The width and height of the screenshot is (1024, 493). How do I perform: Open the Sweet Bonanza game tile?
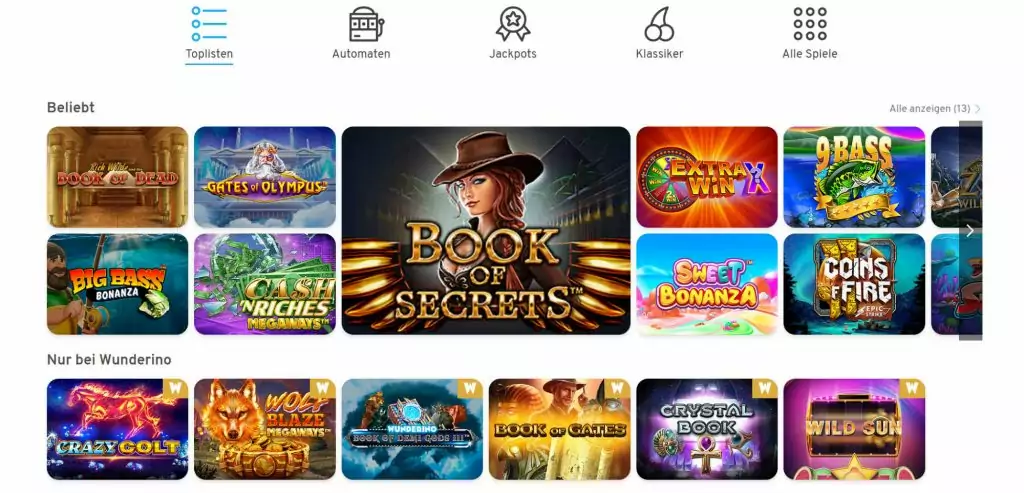coord(707,284)
